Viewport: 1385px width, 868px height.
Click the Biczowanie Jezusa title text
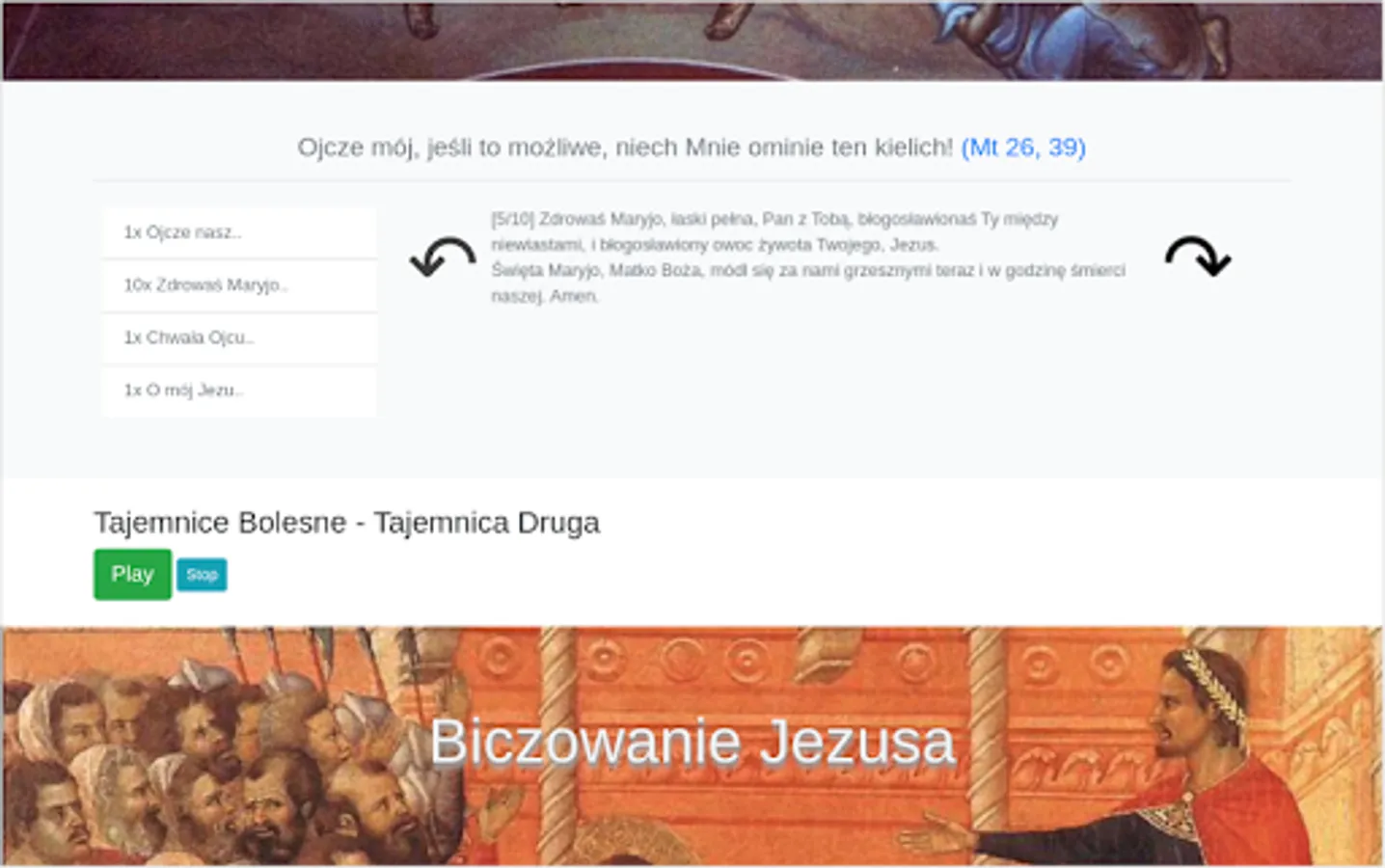(692, 742)
